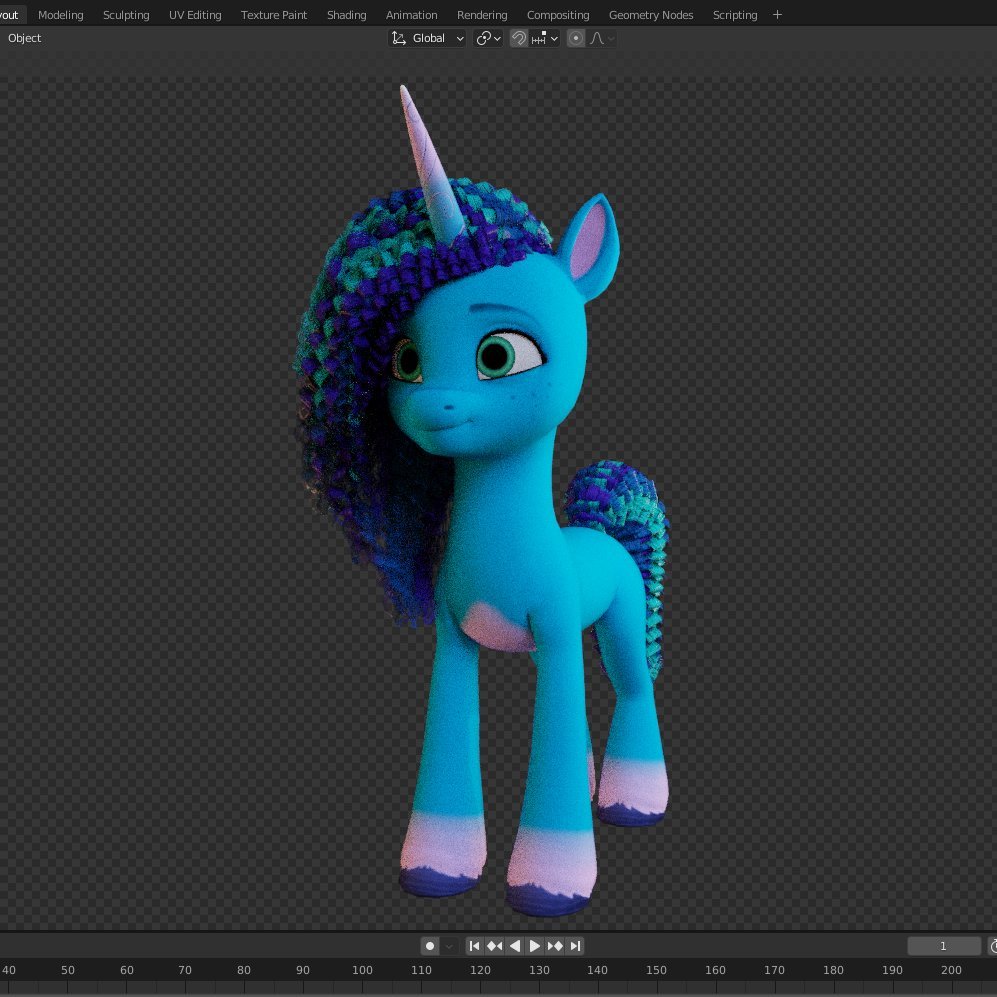Open the snap increment options dropdown

point(545,38)
